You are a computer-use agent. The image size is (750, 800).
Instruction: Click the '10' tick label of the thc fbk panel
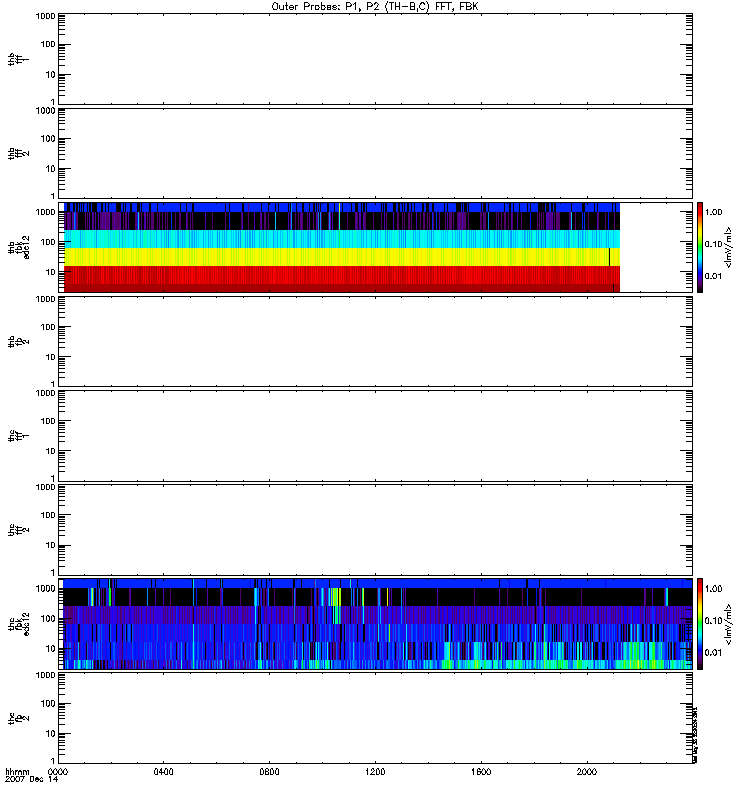tap(51, 649)
